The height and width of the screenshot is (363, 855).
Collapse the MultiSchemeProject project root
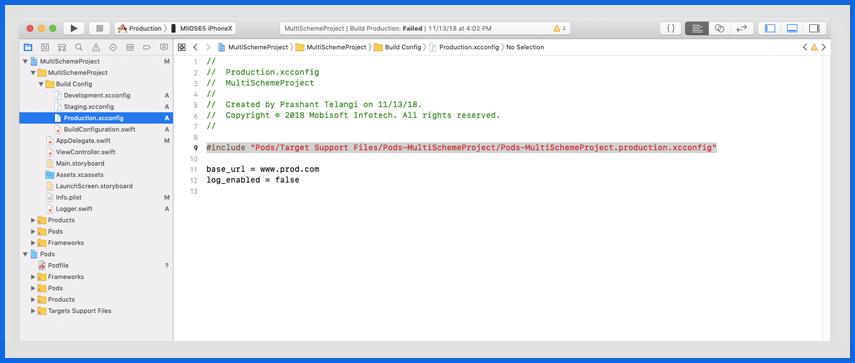tap(25, 62)
